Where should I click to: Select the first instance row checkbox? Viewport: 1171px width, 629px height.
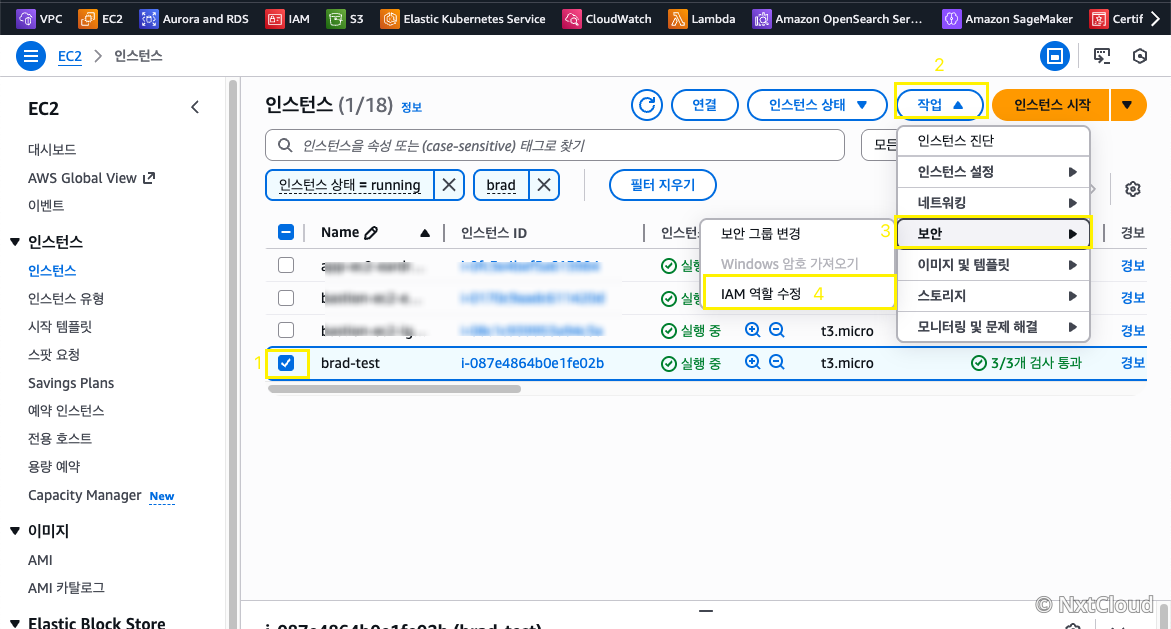(x=286, y=265)
